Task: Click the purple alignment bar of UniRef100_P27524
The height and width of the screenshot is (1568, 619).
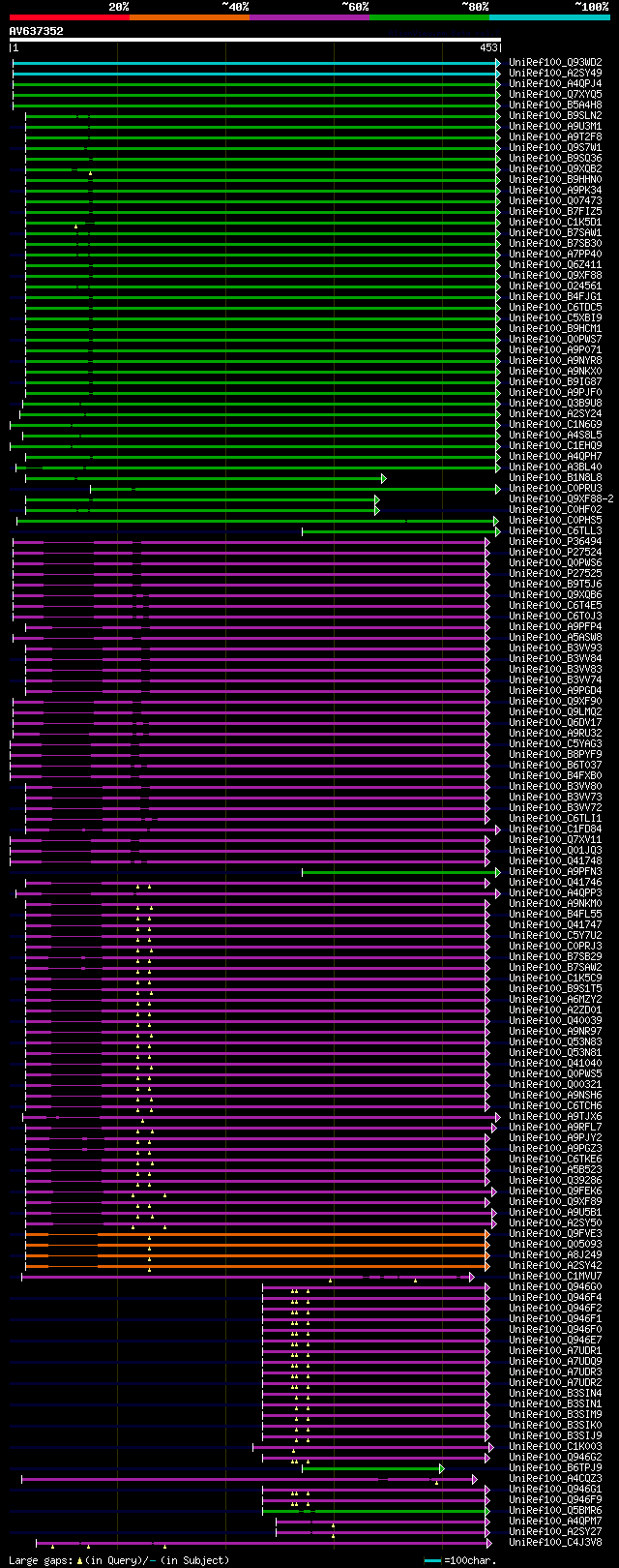Action: coord(251,553)
